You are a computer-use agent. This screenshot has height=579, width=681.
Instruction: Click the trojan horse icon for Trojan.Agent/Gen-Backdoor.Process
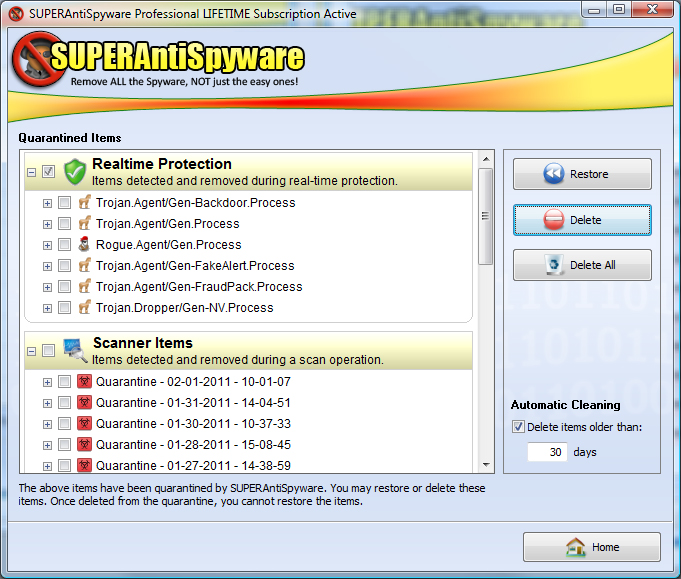click(x=84, y=202)
